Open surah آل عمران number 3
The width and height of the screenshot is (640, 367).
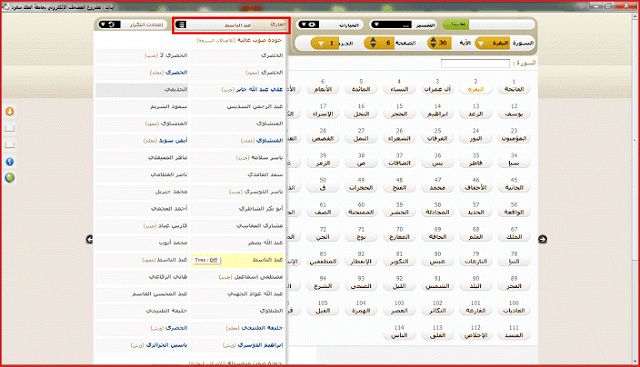437,89
